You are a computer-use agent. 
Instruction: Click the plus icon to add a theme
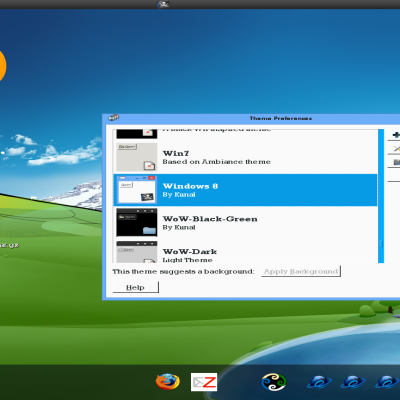pos(396,135)
